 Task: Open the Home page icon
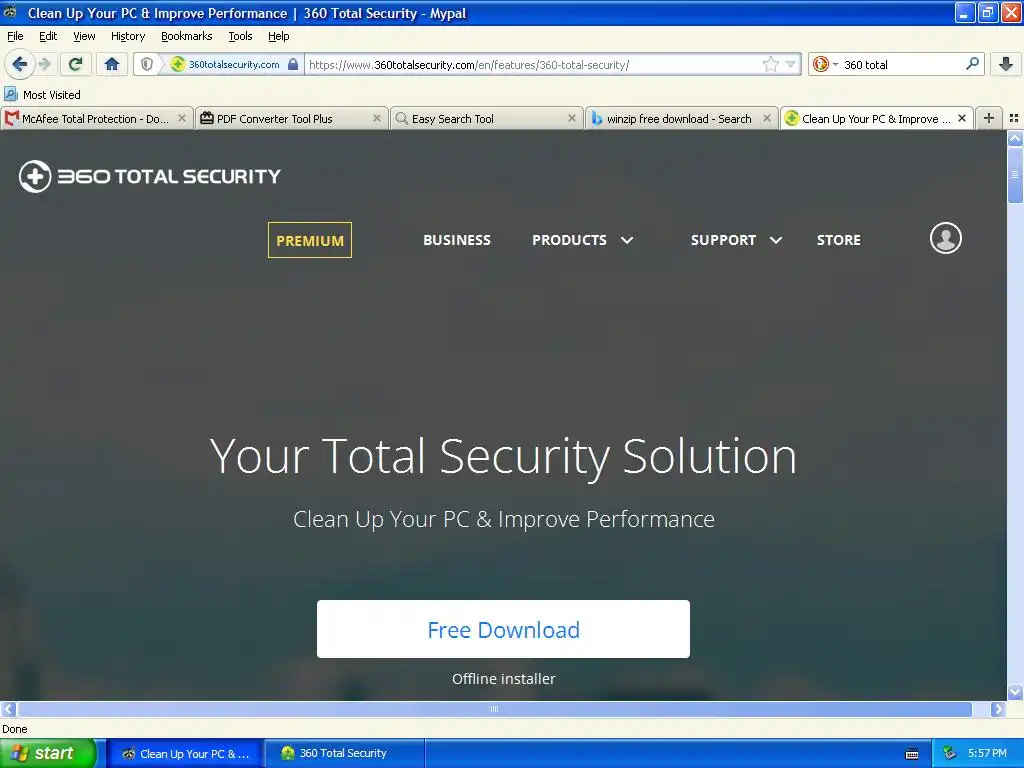point(112,64)
